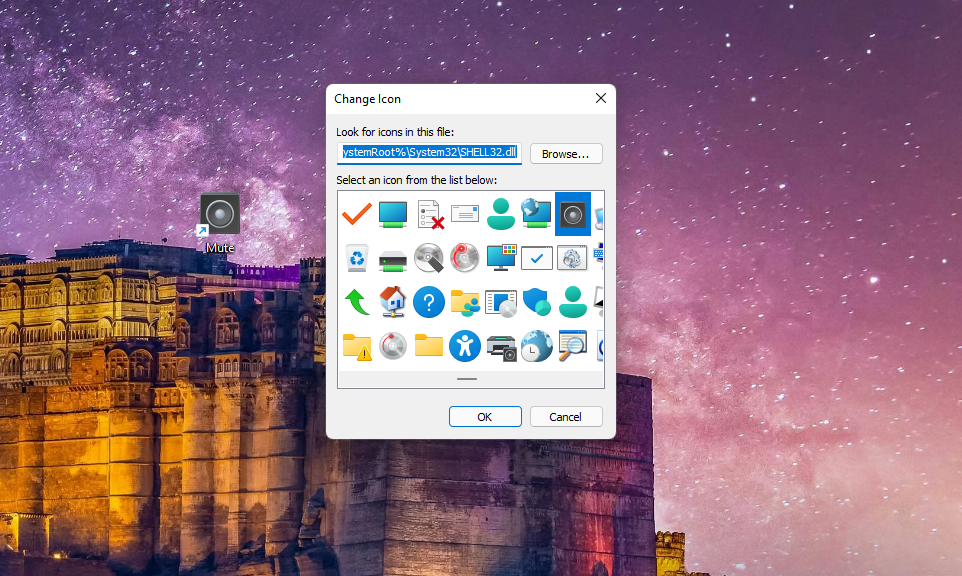Select the blue accessibility person icon

click(465, 346)
